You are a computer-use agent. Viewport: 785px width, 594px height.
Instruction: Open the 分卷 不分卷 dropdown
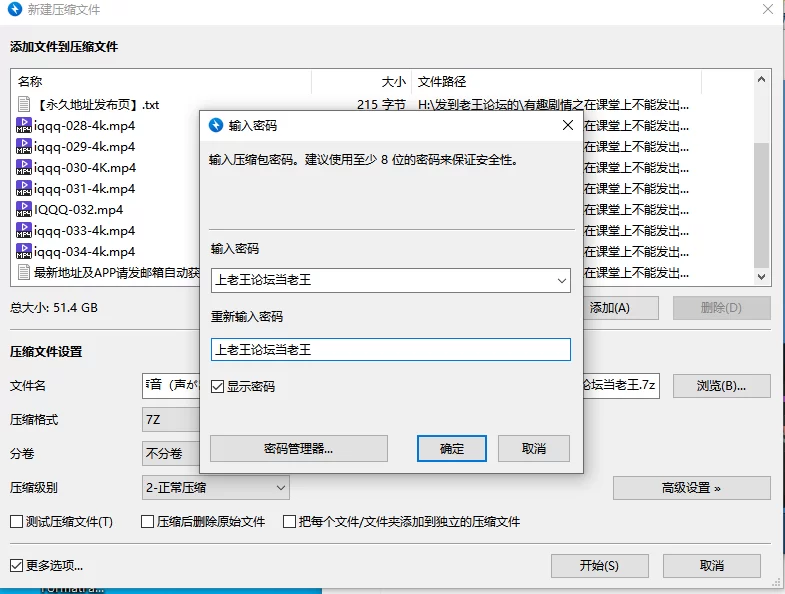[171, 454]
